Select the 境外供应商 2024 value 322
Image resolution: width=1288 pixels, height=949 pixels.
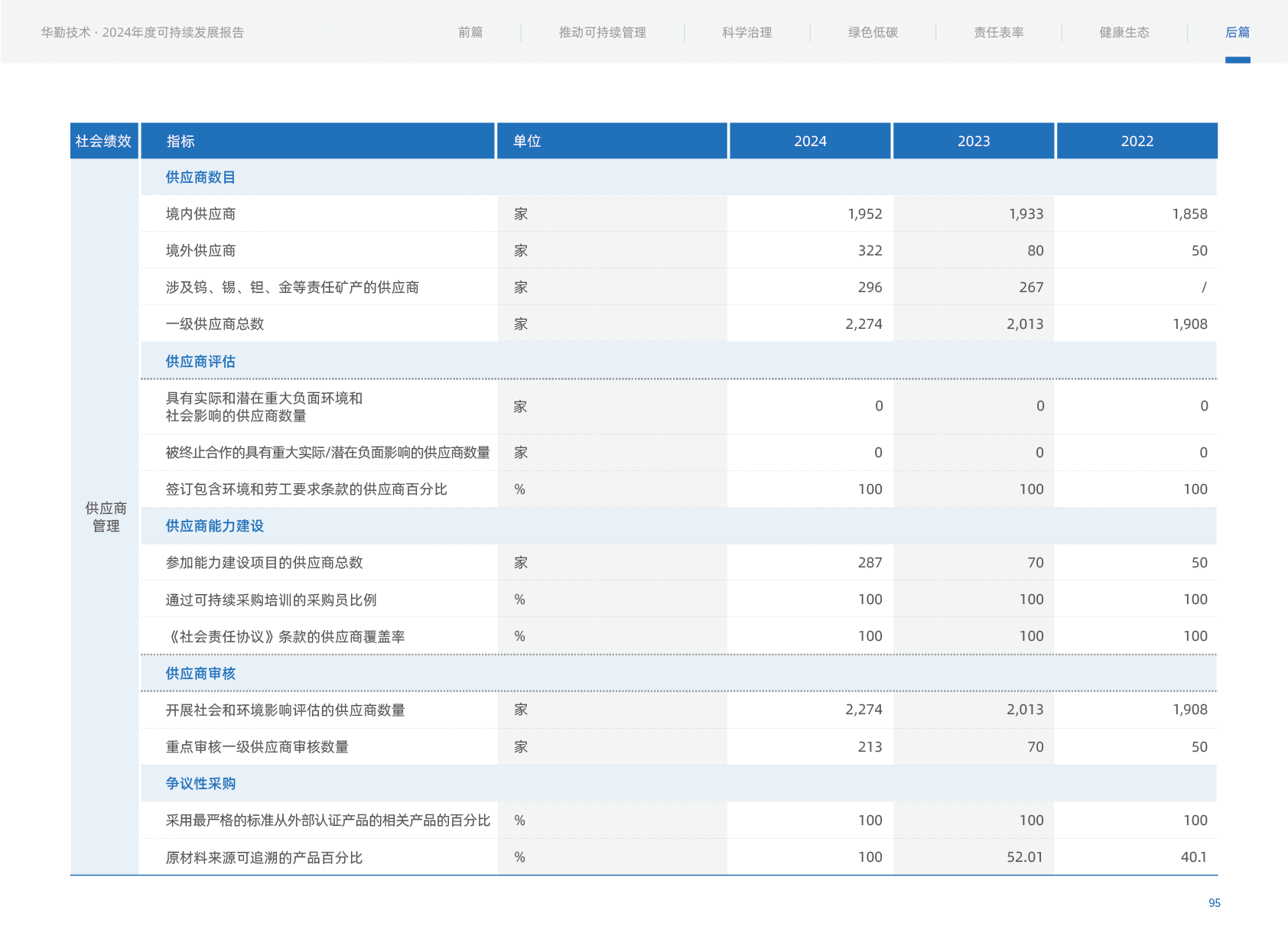coord(870,251)
